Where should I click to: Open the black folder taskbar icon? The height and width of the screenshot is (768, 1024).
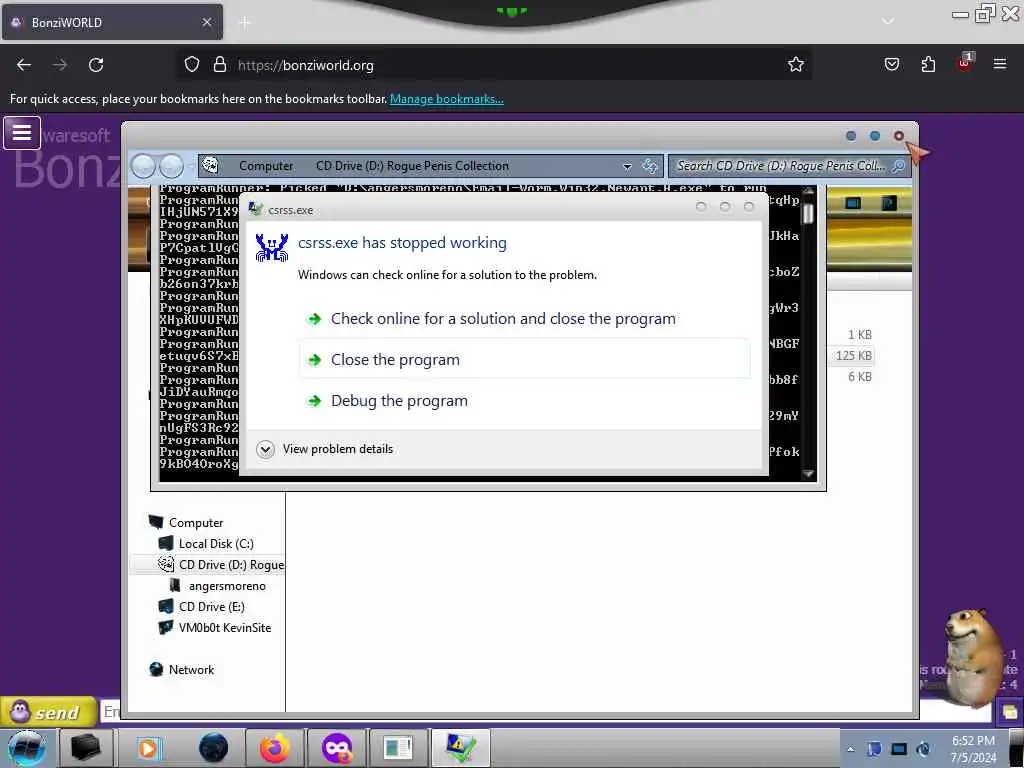click(86, 748)
